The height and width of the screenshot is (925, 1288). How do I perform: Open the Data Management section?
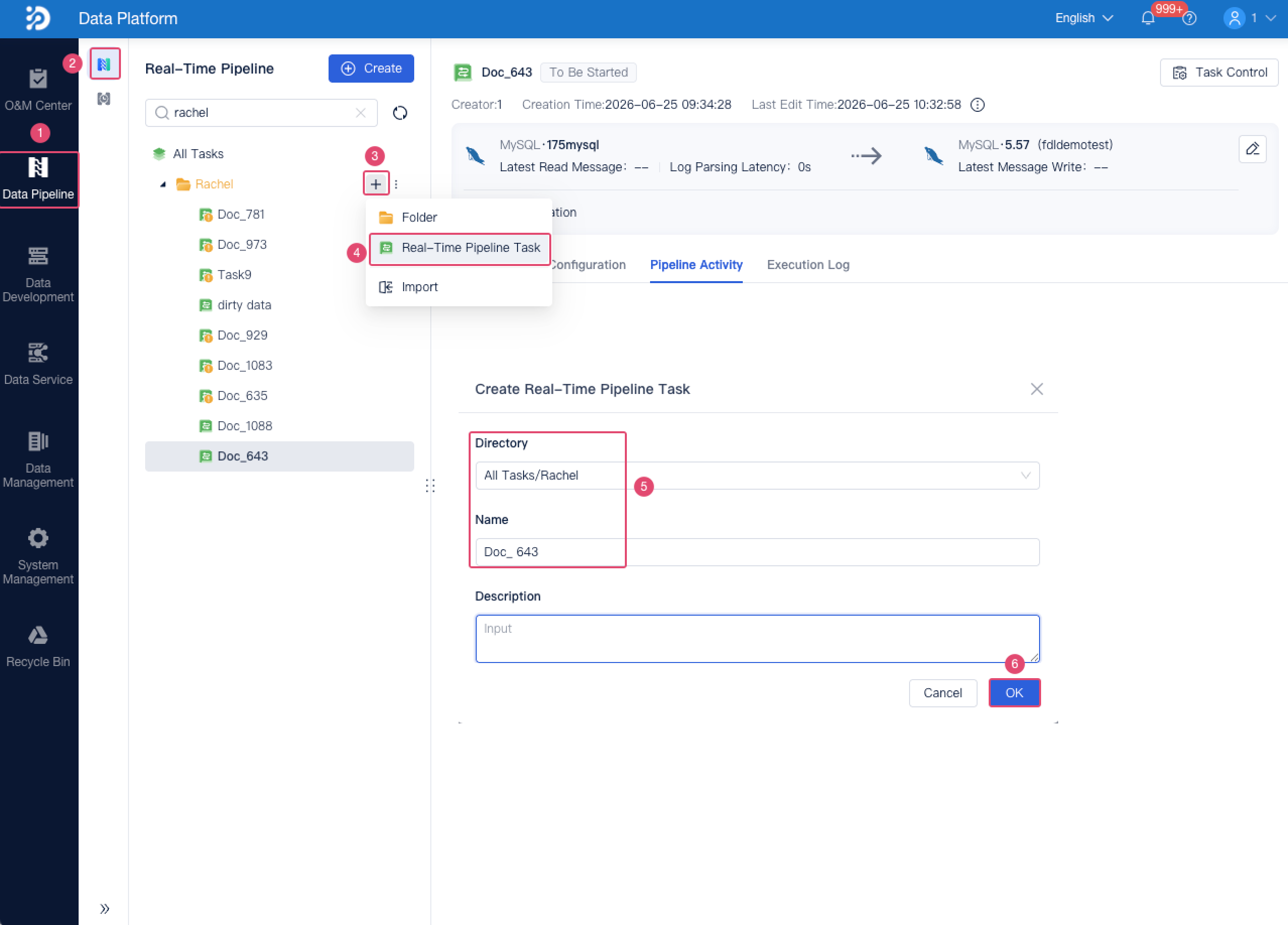[x=38, y=460]
